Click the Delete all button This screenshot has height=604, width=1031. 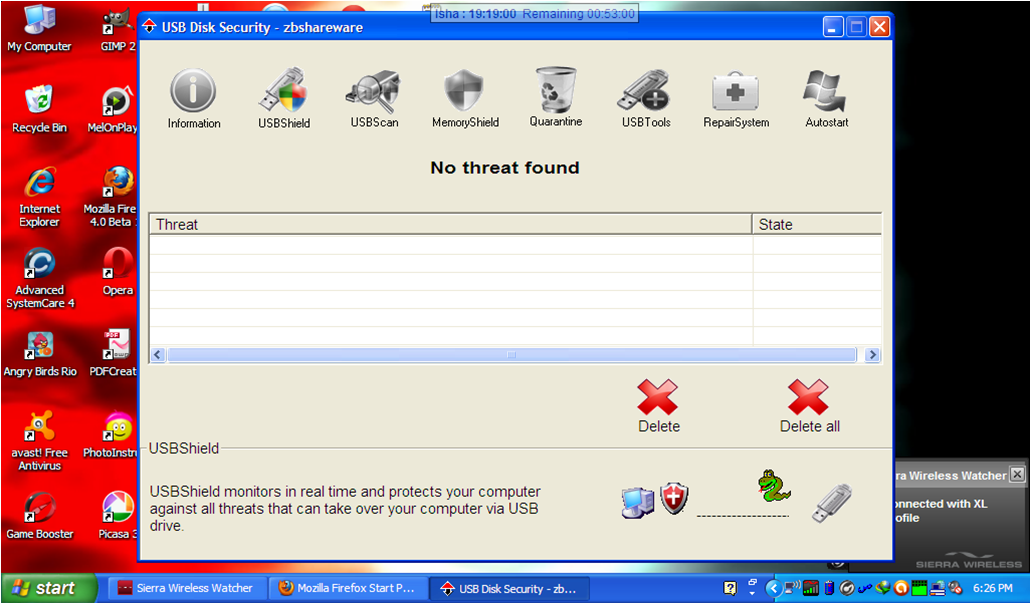809,398
